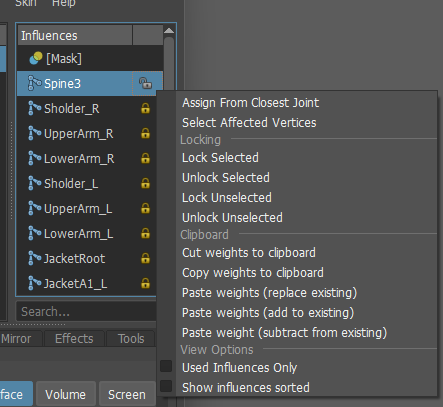Click Lock Unselected menu entry
The image size is (443, 407).
click(227, 198)
